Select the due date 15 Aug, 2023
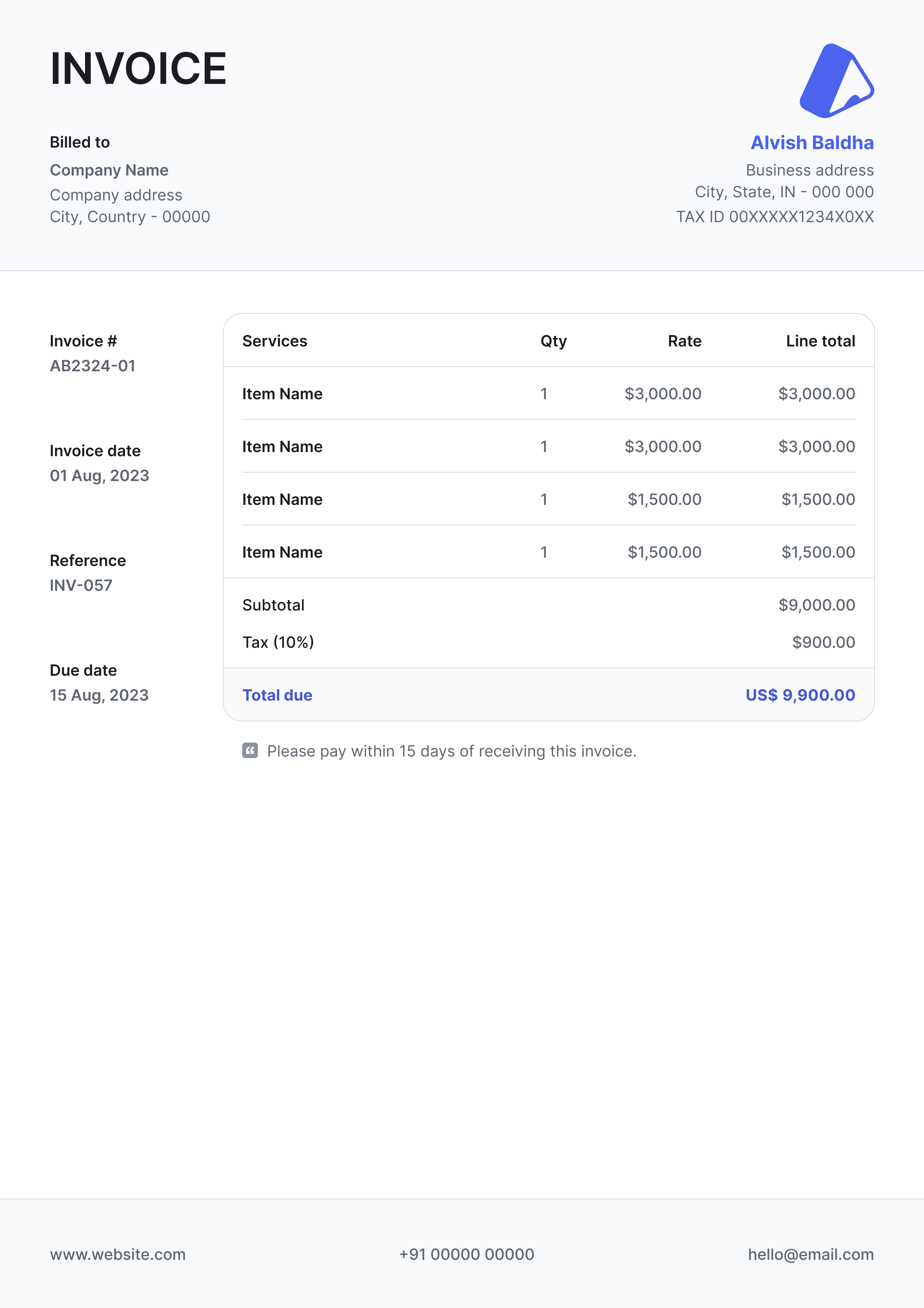Viewport: 924px width, 1308px height. (x=99, y=695)
